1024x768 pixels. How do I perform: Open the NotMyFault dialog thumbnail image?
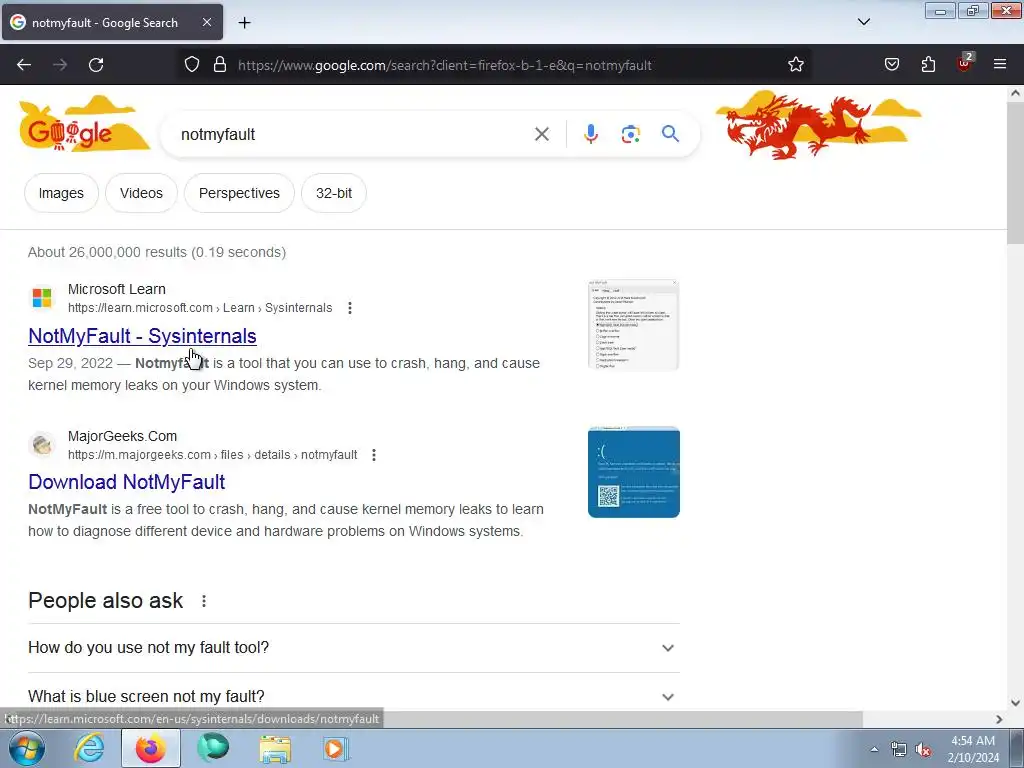[633, 325]
